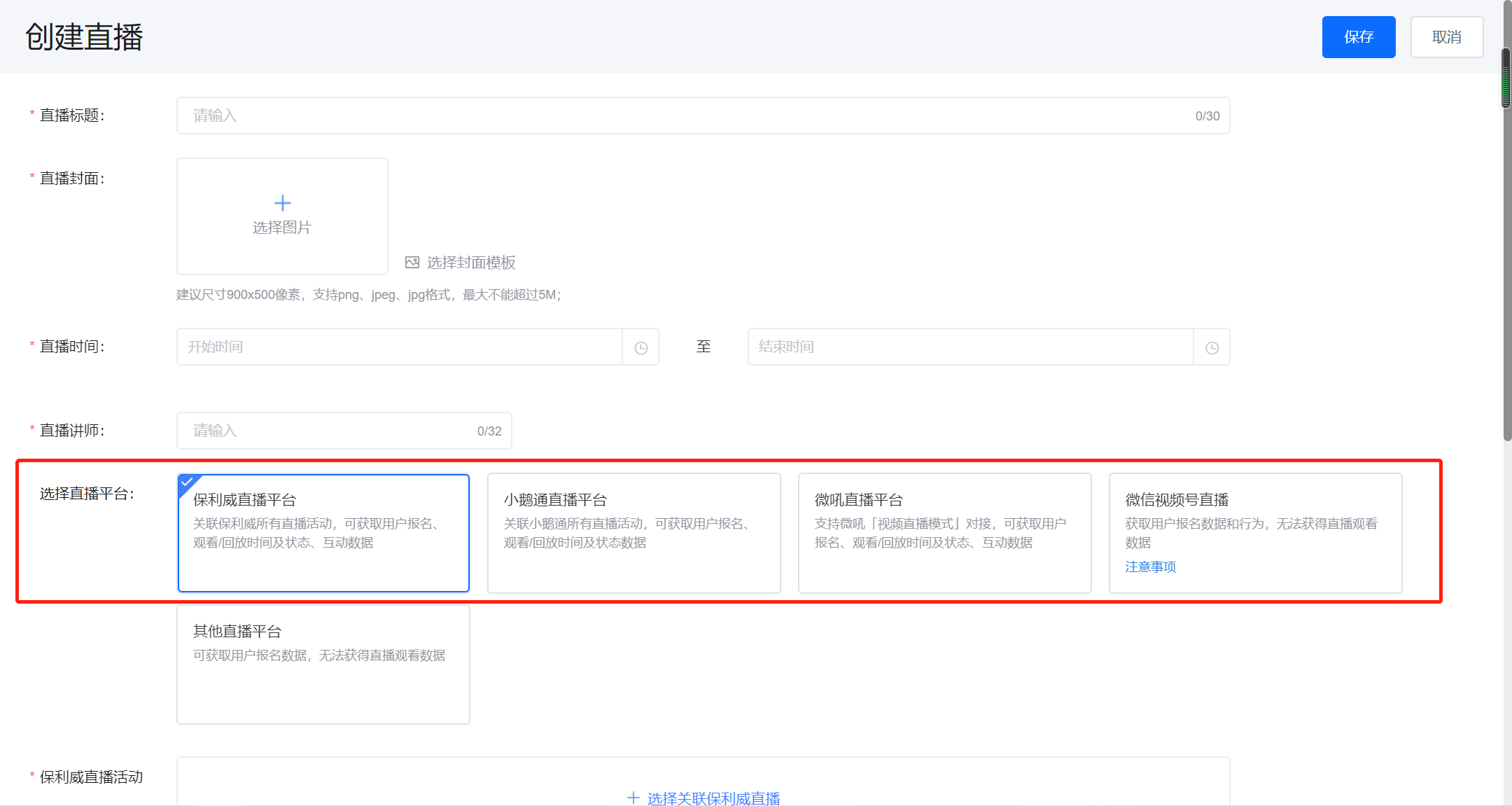Screen dimensions: 1512x806
Task: Click the clock icon of 开始时间
Action: pyautogui.click(x=640, y=347)
